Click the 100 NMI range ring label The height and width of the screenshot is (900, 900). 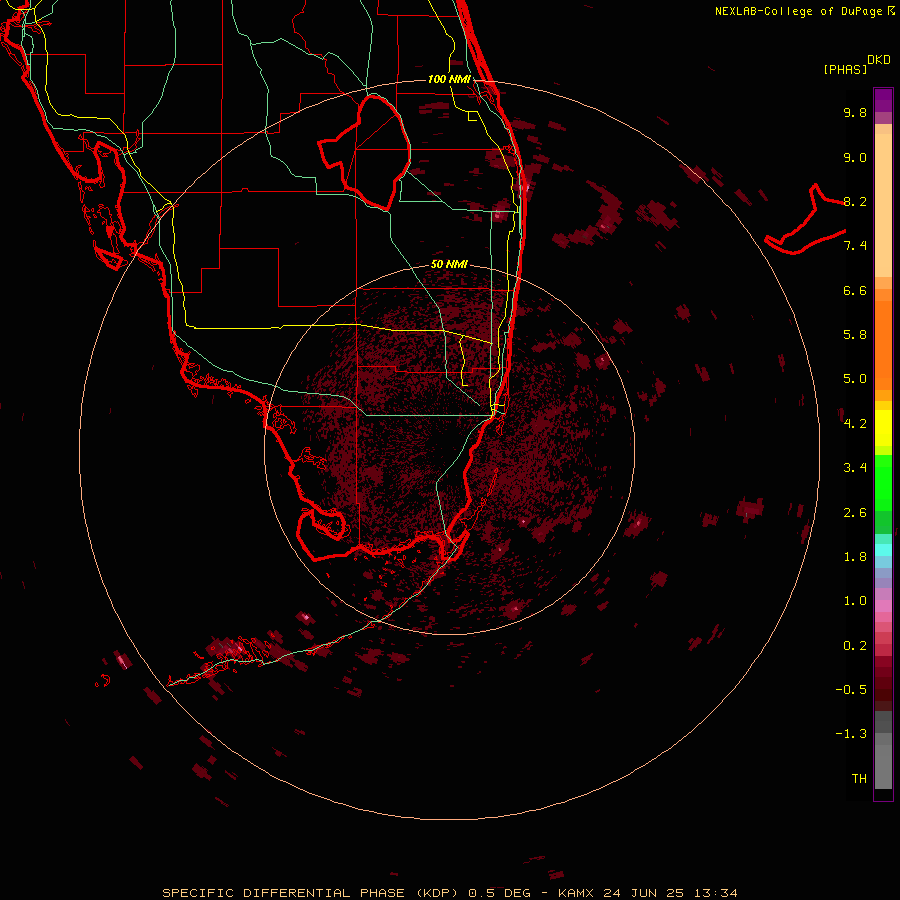[x=449, y=79]
